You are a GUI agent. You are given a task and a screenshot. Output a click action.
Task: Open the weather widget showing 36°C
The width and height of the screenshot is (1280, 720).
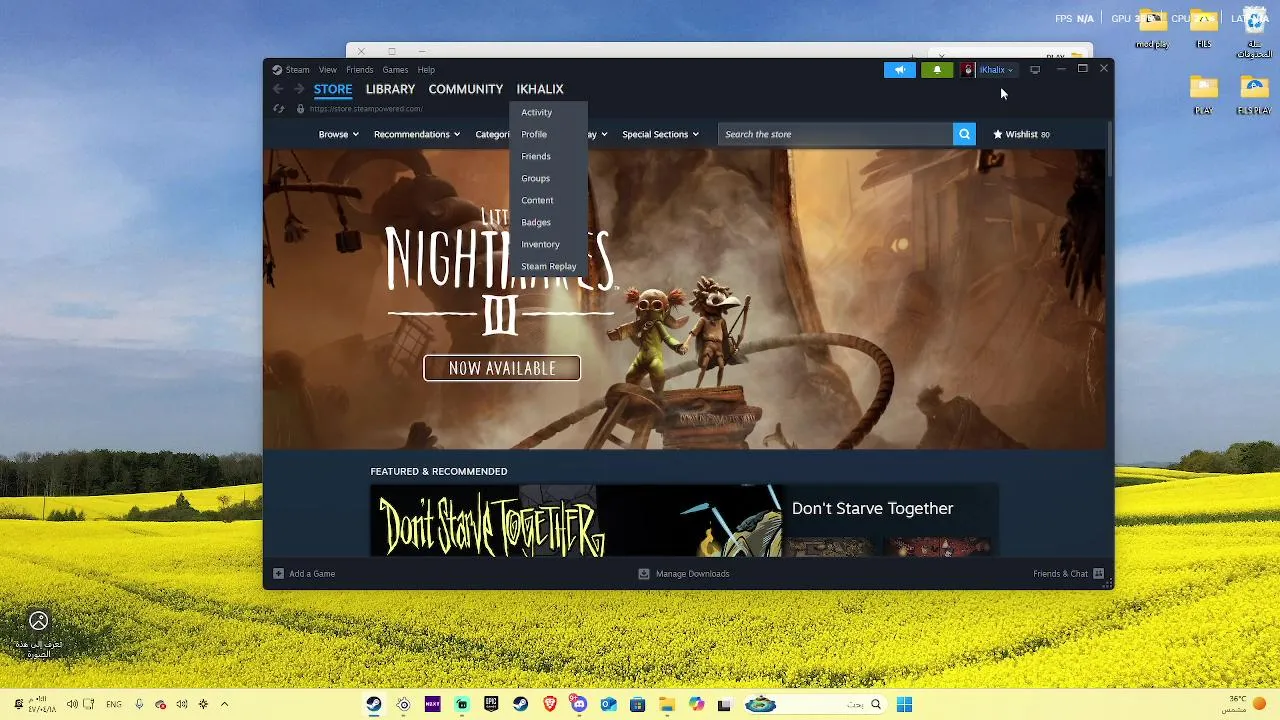click(x=1246, y=704)
